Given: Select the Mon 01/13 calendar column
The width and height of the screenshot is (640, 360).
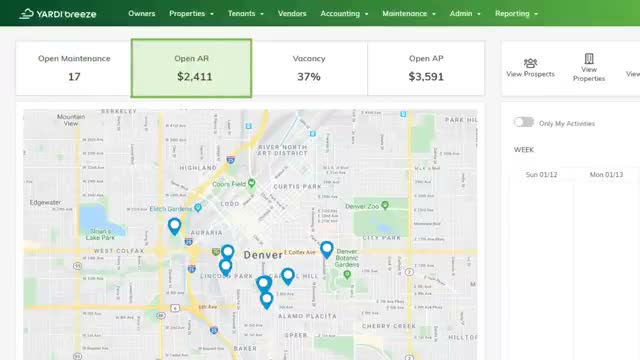Looking at the screenshot, I should click(x=606, y=175).
